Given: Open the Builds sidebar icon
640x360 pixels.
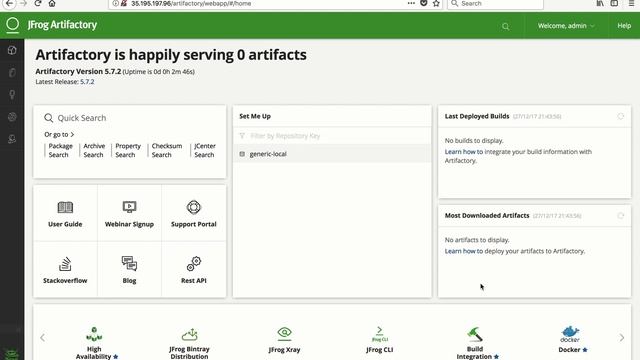Looking at the screenshot, I should (12, 117).
